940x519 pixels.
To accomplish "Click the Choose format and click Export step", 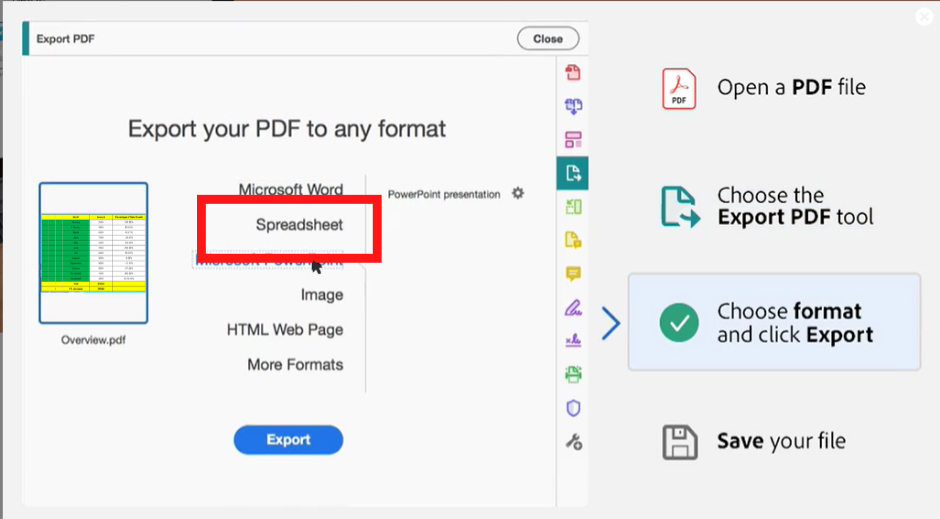I will tap(774, 323).
